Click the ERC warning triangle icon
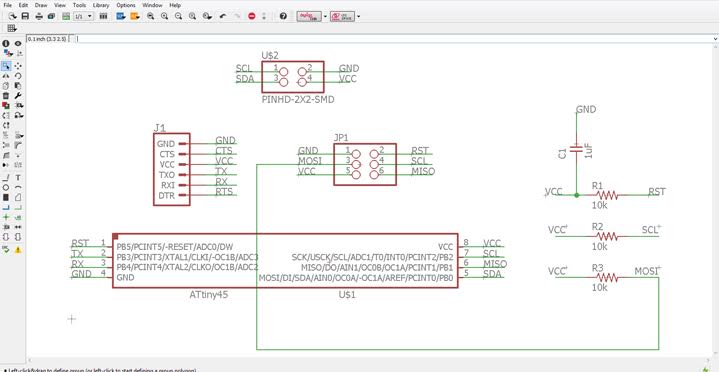Viewport: 719px width, 372px height. (x=18, y=250)
